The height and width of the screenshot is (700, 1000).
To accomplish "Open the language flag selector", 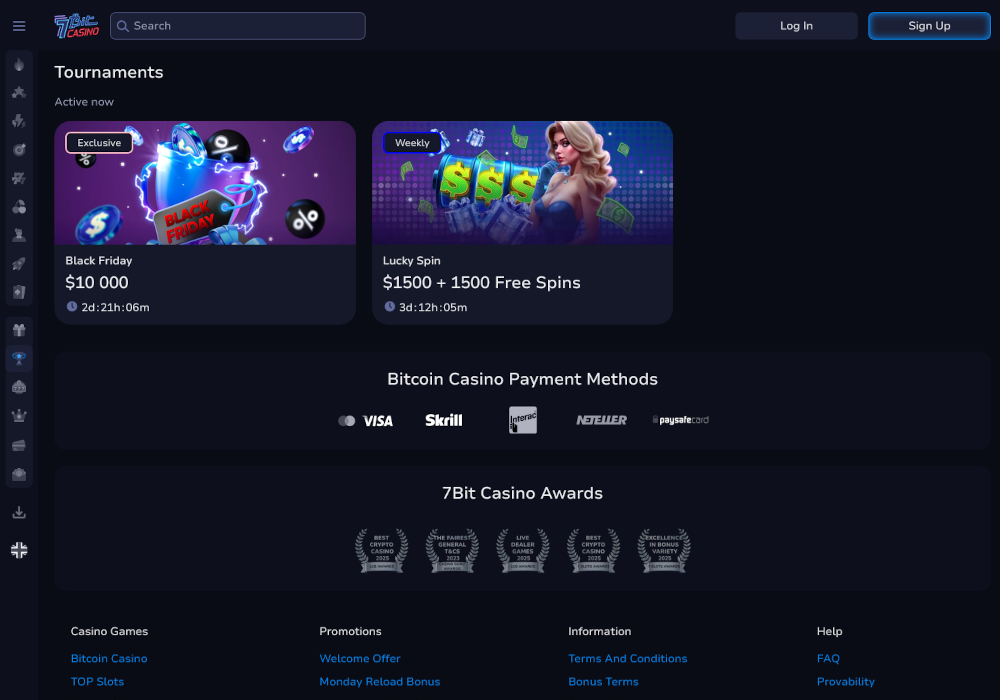I will [19, 550].
